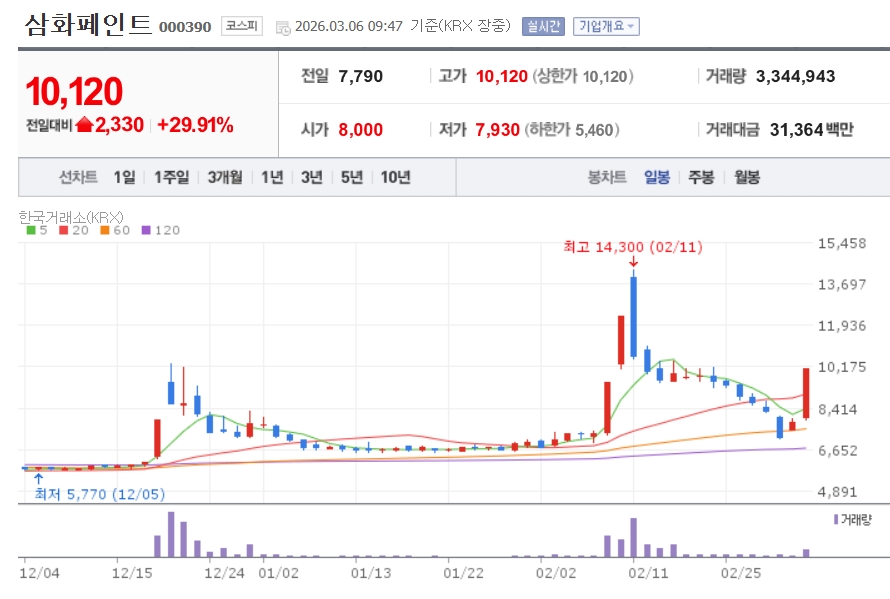Click the 시가 value 8,000
The width and height of the screenshot is (890, 599).
[x=360, y=130]
